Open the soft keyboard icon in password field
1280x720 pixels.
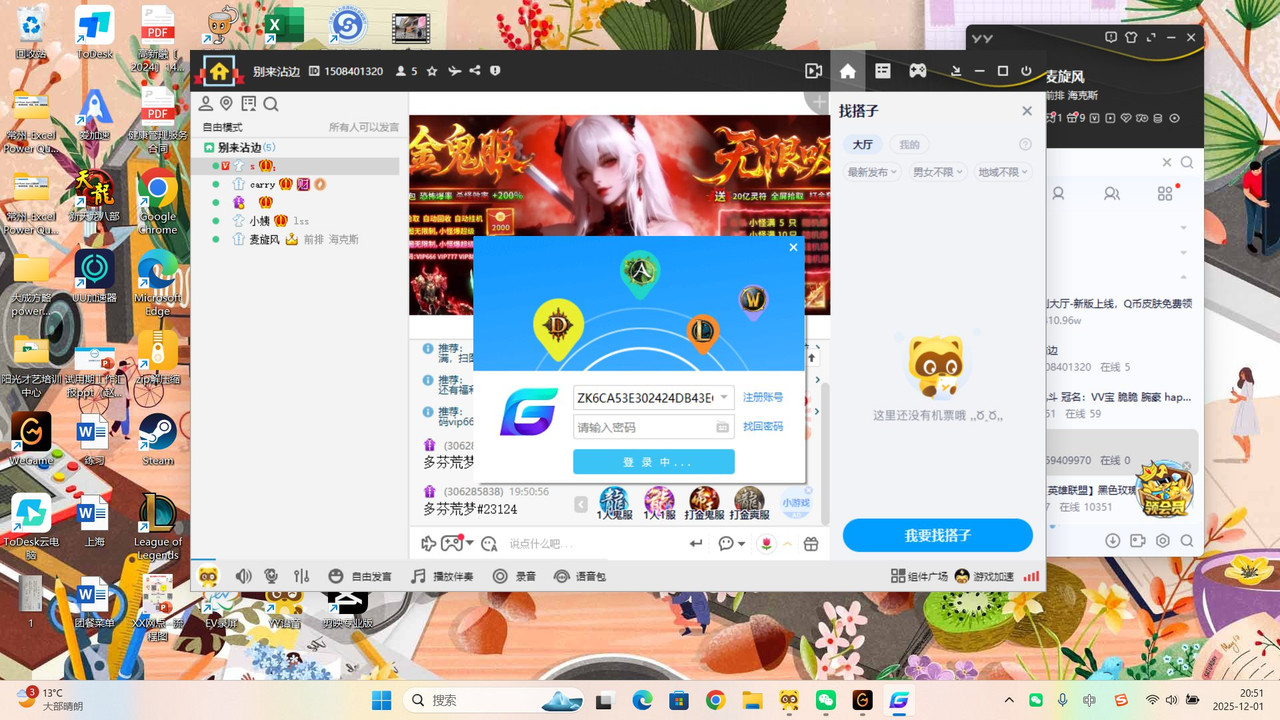pos(723,427)
